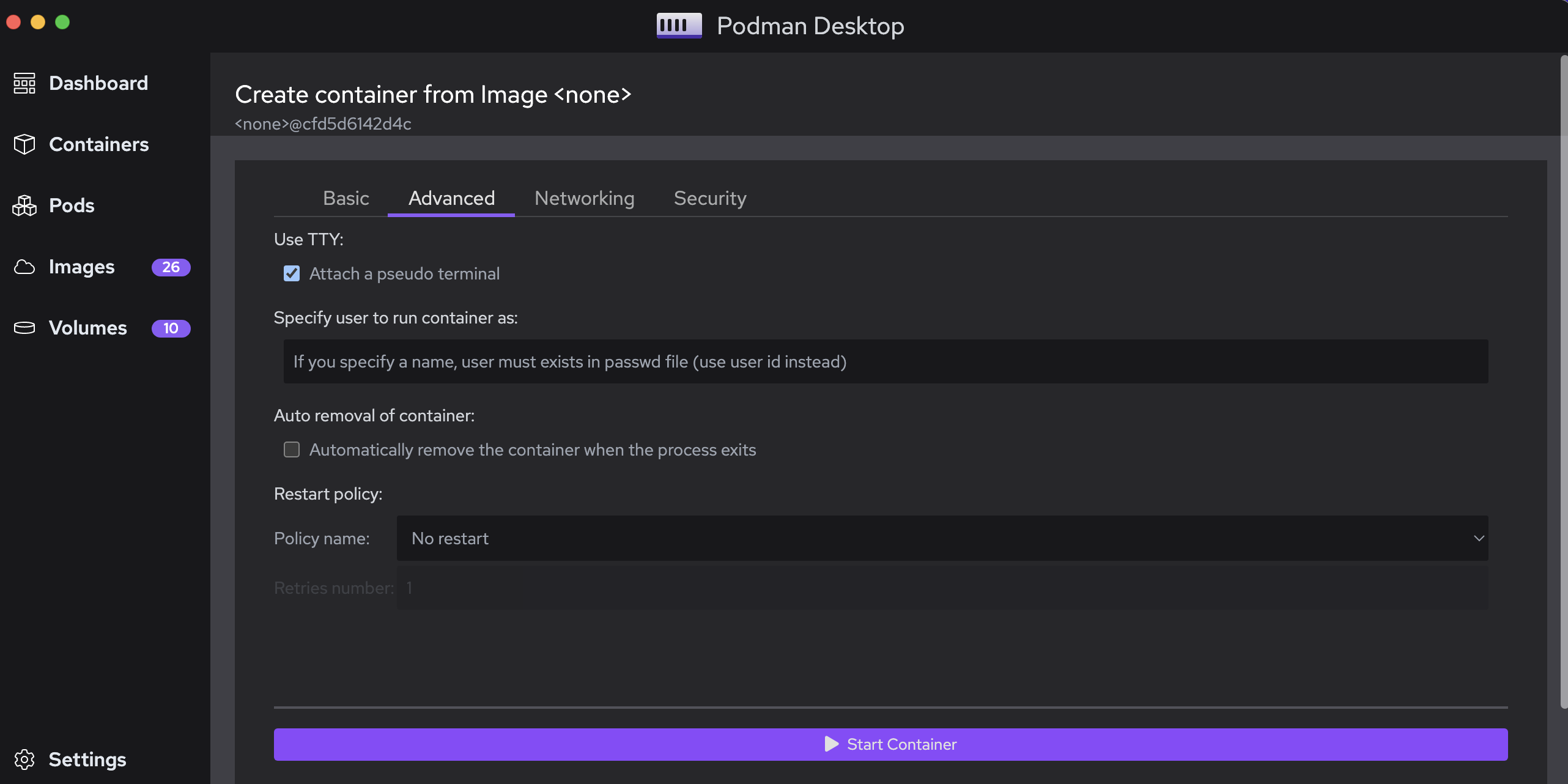Viewport: 1568px width, 784px height.
Task: Uncheck Attach a pseudo terminal checkbox
Action: (292, 273)
